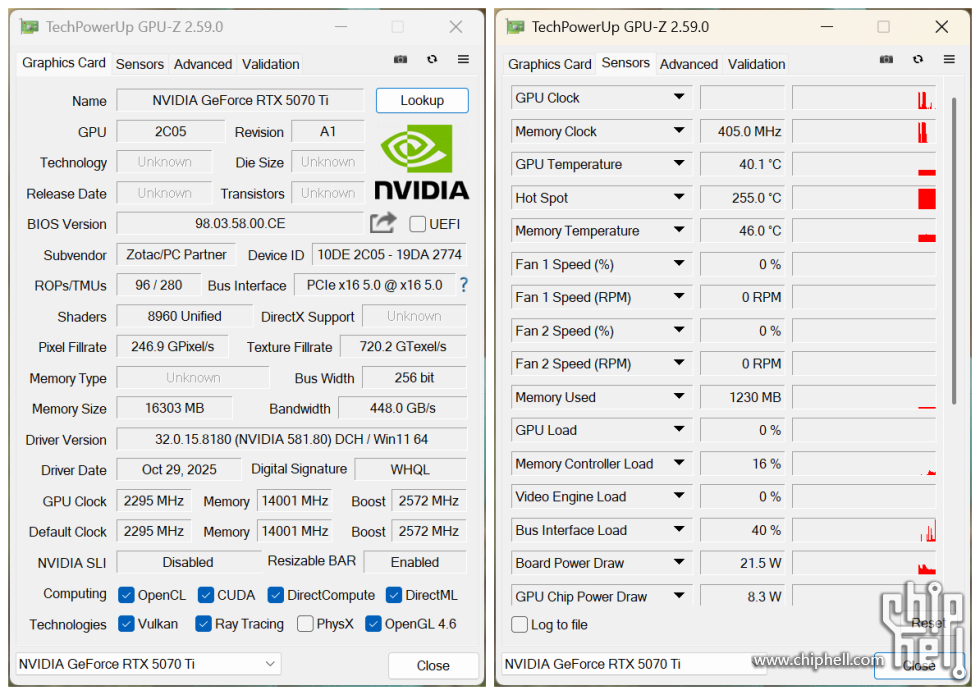The image size is (980, 695).
Task: Switch to Advanced tab in right window
Action: pos(689,64)
